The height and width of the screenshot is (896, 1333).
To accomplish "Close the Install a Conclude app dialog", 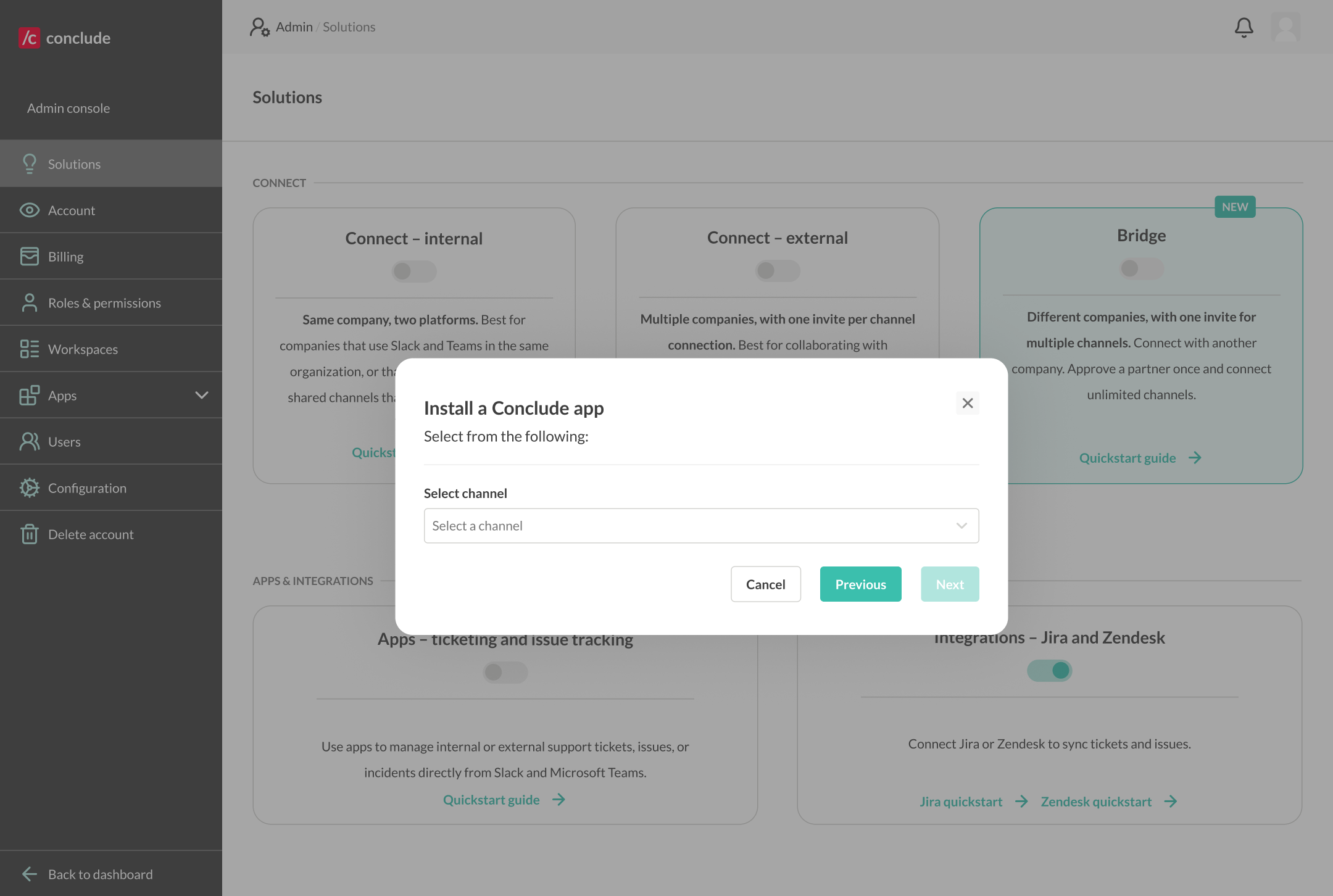I will pos(968,403).
